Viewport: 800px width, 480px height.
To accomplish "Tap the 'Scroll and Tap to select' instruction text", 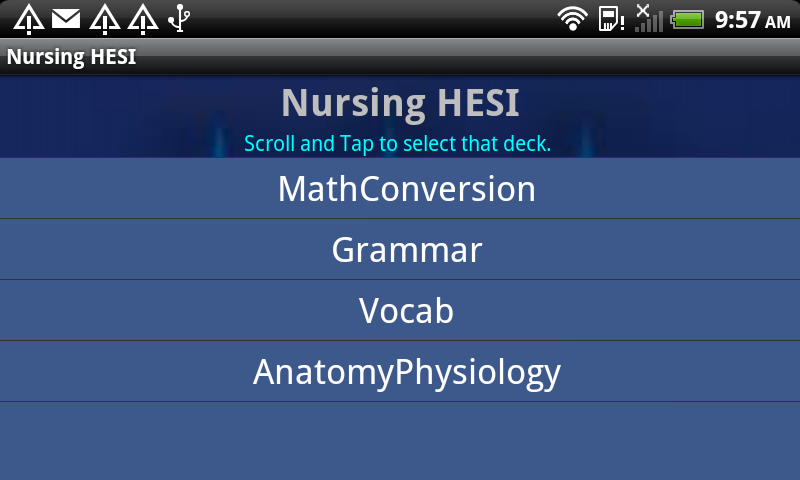I will (x=397, y=144).
